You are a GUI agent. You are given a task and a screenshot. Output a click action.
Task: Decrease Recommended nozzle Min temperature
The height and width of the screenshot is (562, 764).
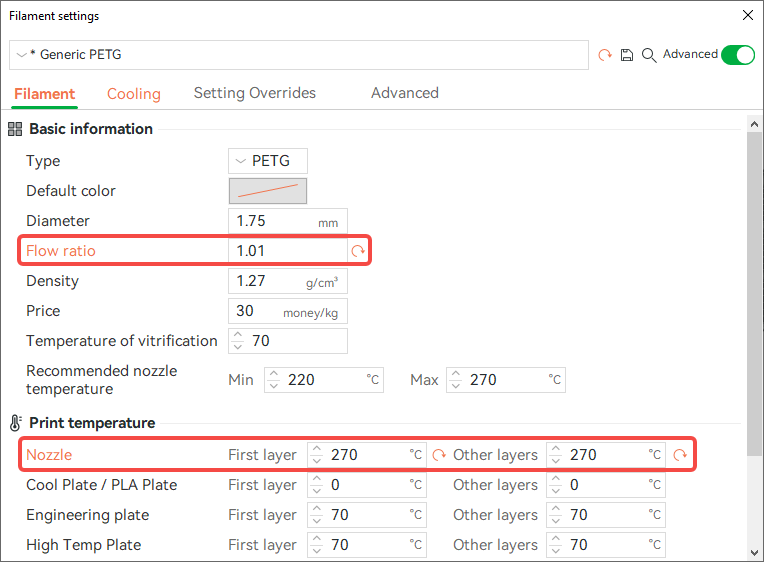(x=274, y=385)
